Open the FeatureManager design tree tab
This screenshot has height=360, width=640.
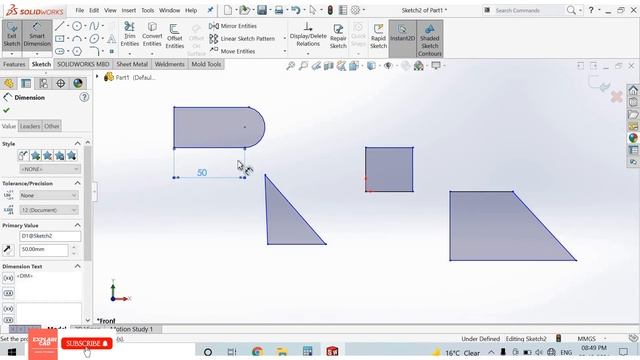click(9, 83)
